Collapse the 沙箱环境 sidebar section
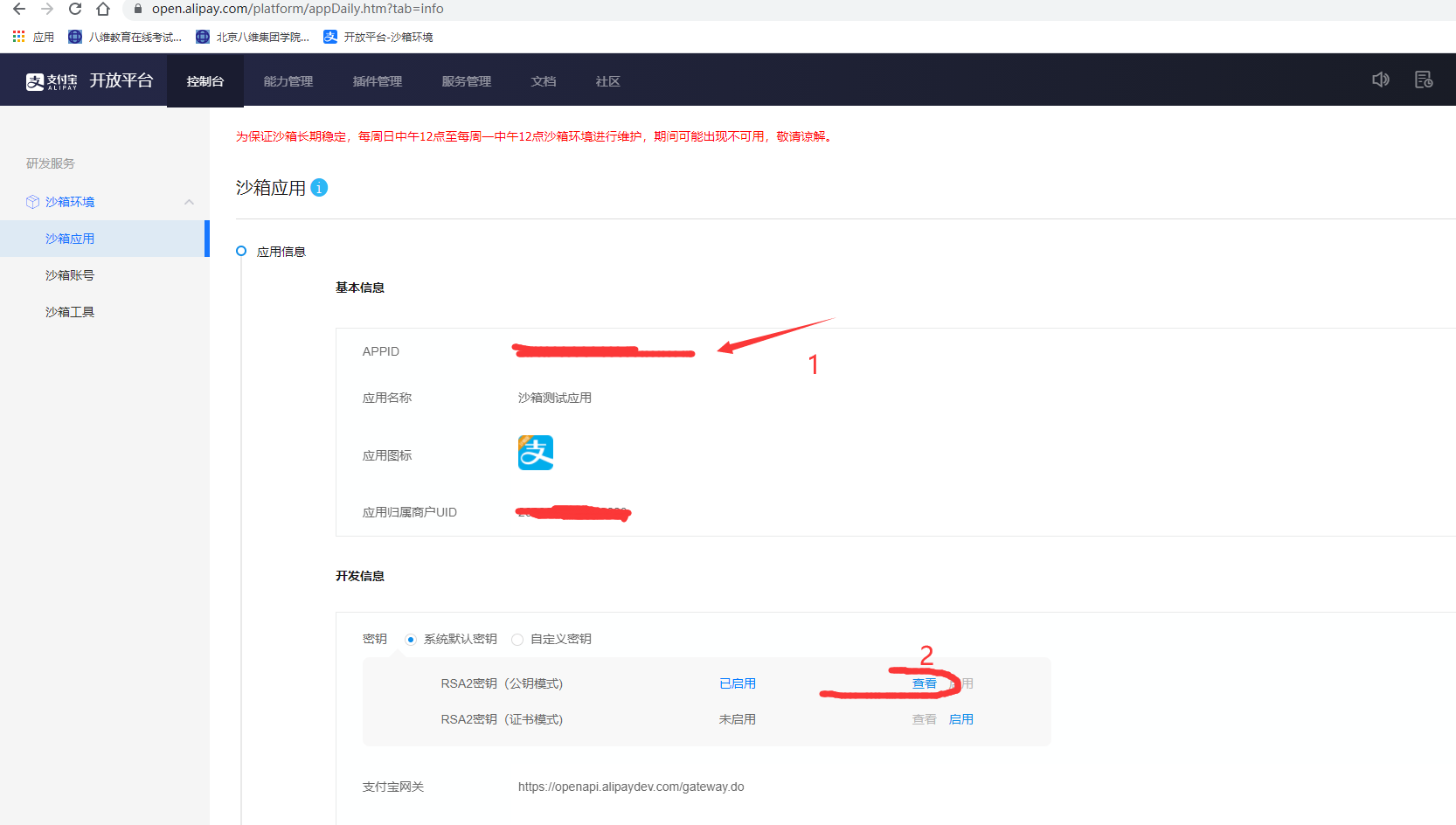Viewport: 1456px width, 825px height. pos(189,202)
